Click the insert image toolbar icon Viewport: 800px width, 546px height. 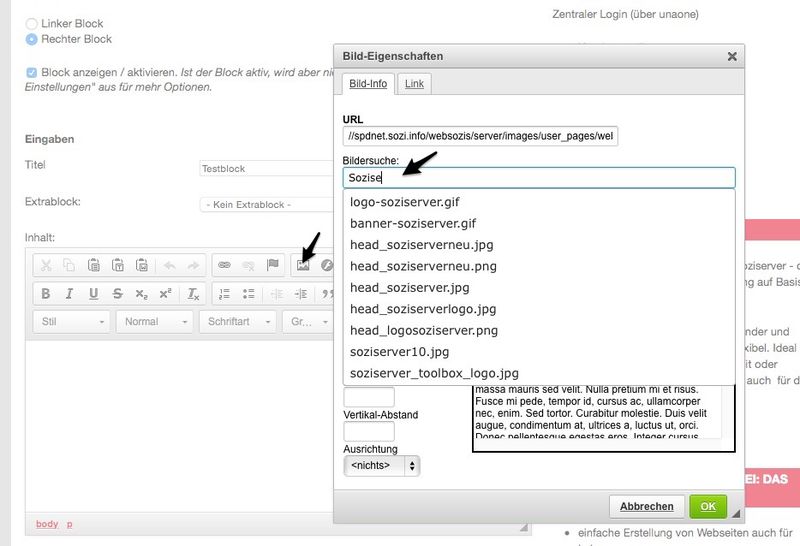[303, 265]
